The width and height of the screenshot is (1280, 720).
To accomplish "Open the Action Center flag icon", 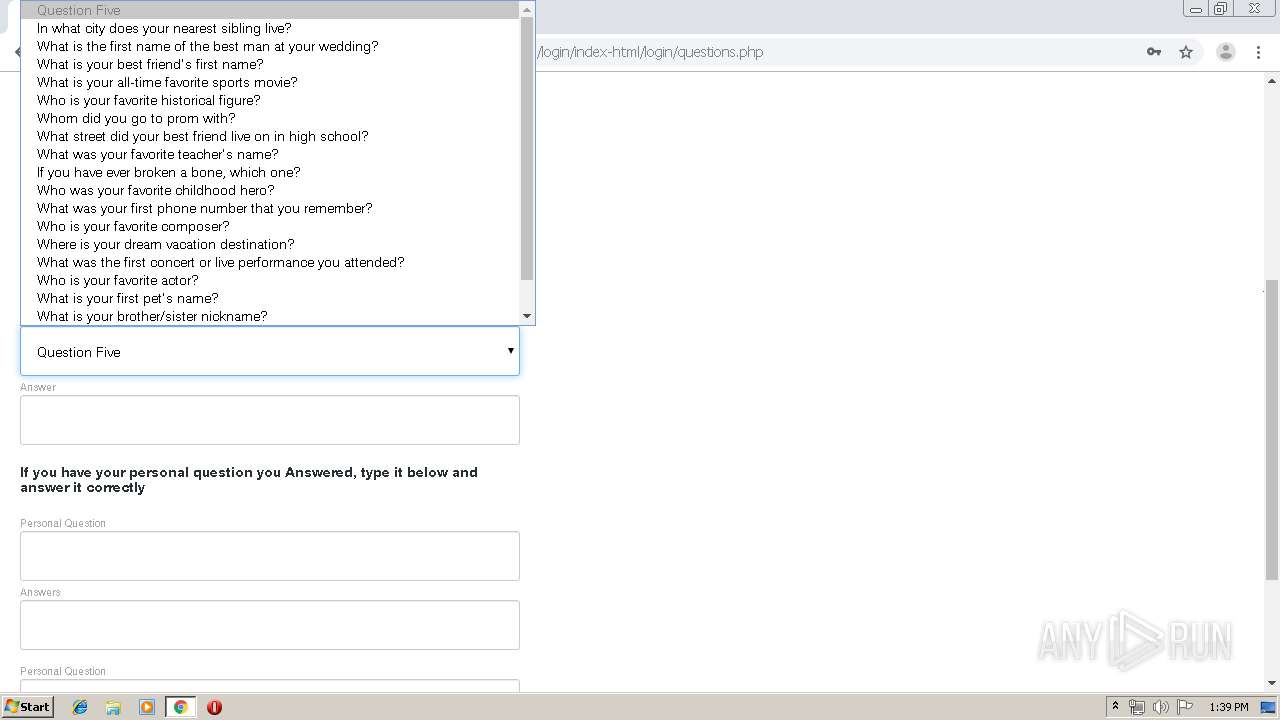I will (1185, 707).
